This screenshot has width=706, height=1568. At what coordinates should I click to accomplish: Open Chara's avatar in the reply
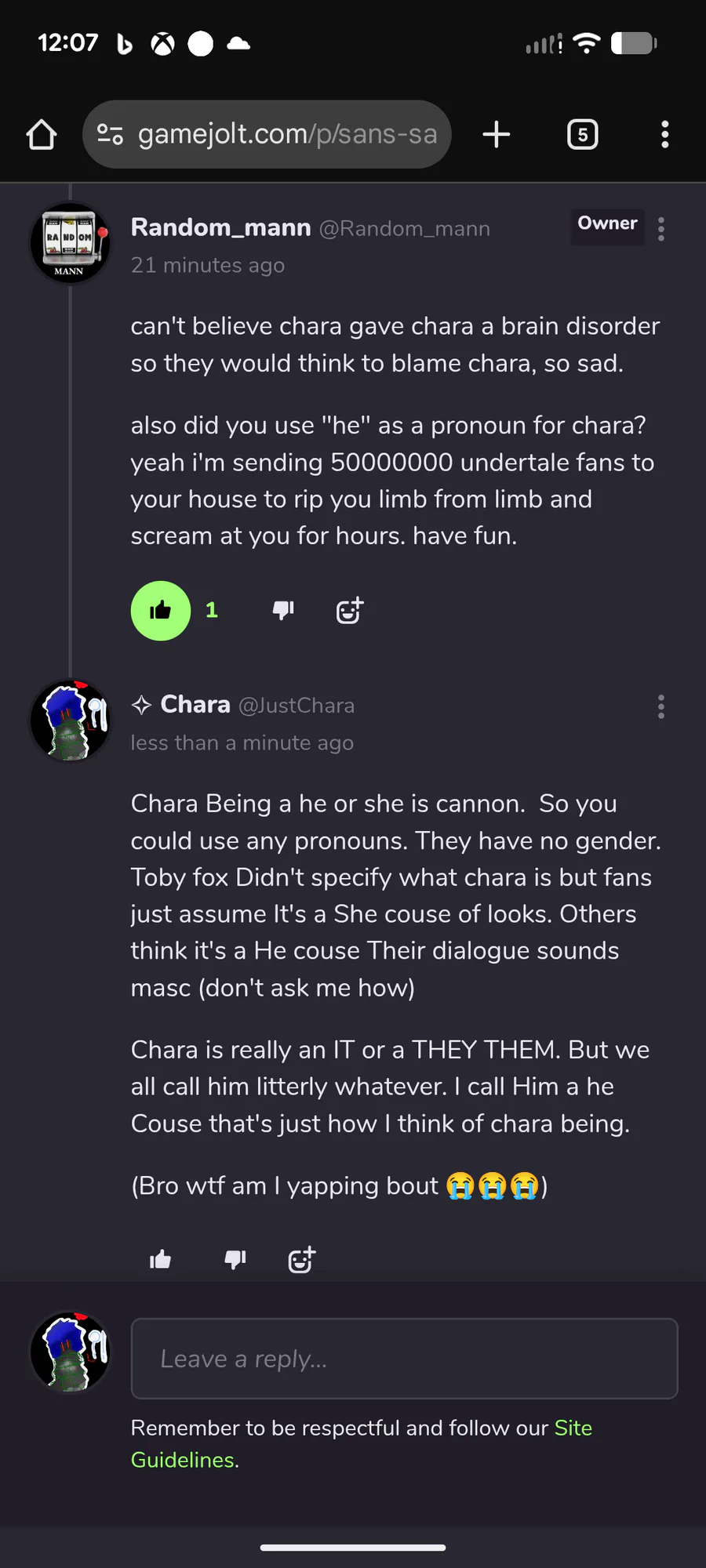coord(70,720)
